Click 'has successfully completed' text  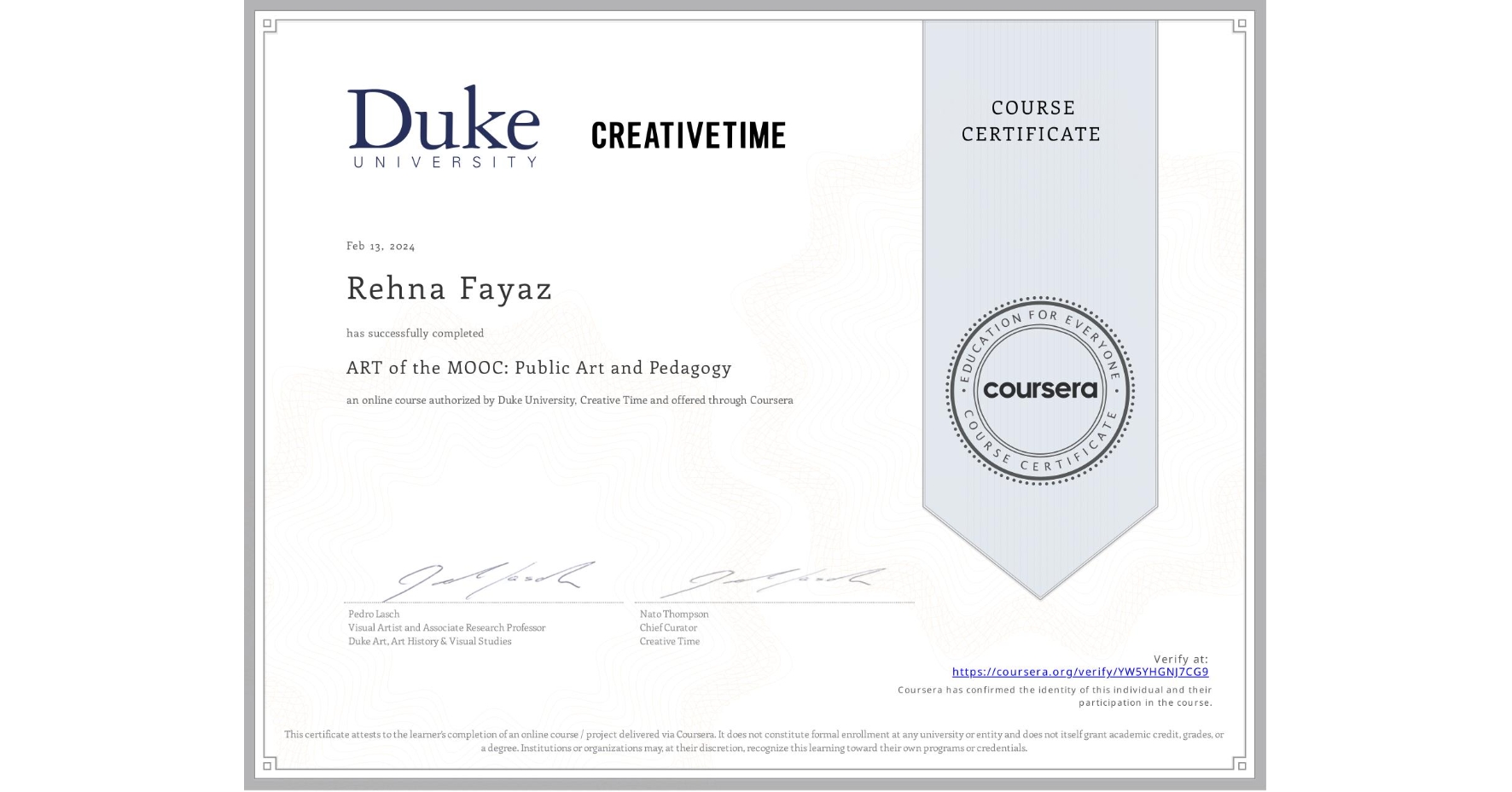point(415,333)
